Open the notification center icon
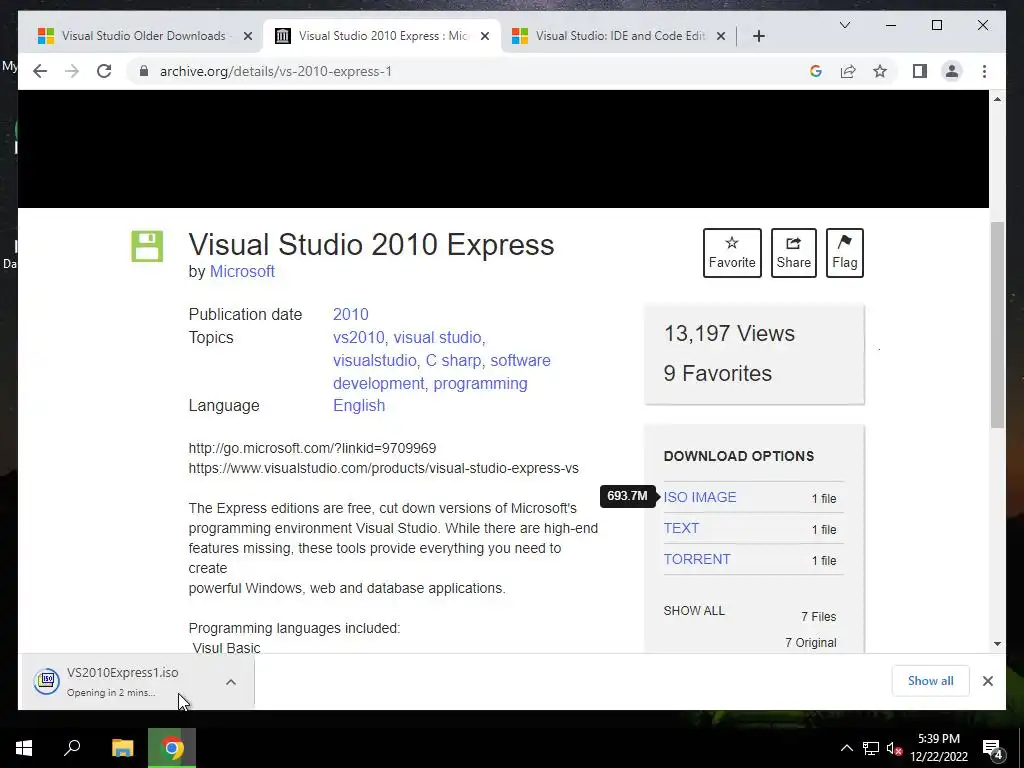The image size is (1024, 768). click(x=992, y=748)
